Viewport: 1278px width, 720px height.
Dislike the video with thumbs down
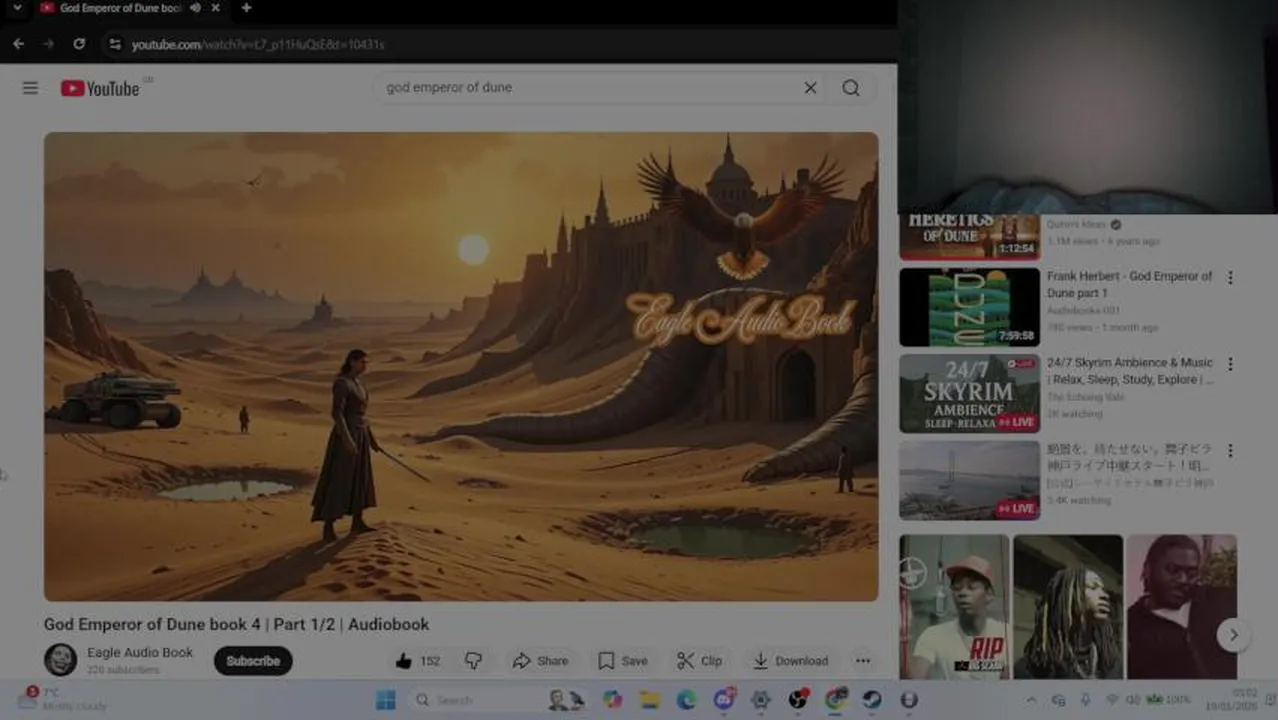tap(473, 661)
